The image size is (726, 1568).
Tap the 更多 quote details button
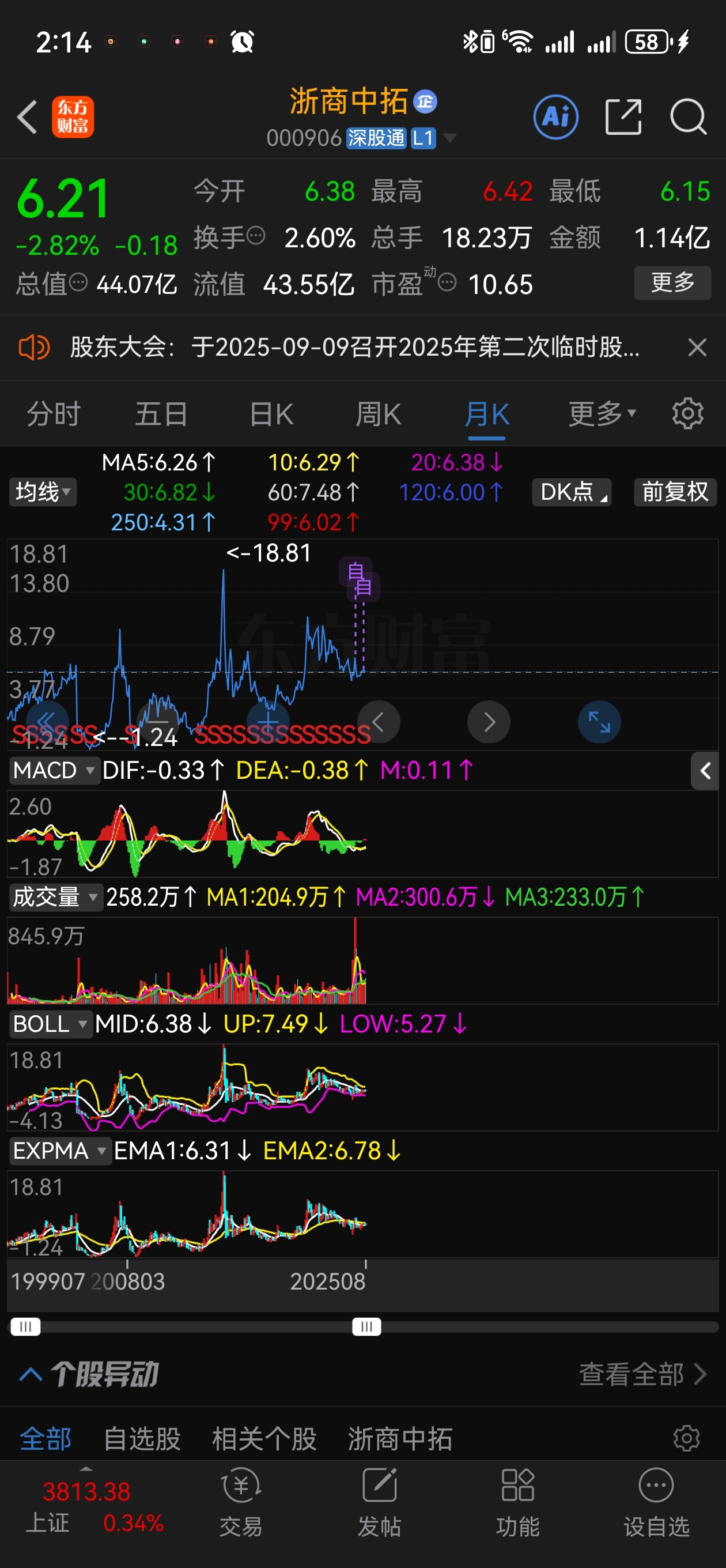point(672,282)
